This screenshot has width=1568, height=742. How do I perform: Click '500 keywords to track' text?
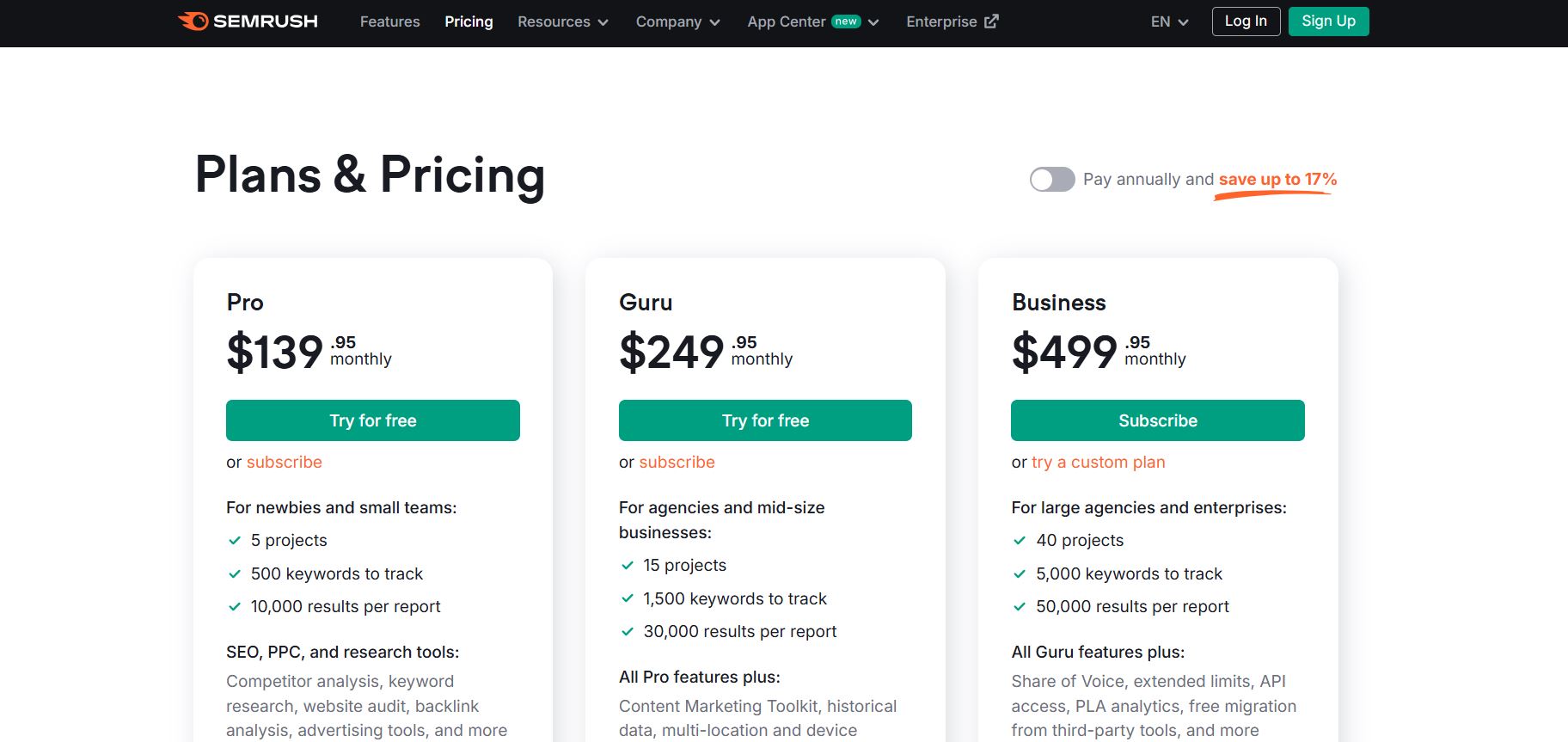[x=337, y=573]
